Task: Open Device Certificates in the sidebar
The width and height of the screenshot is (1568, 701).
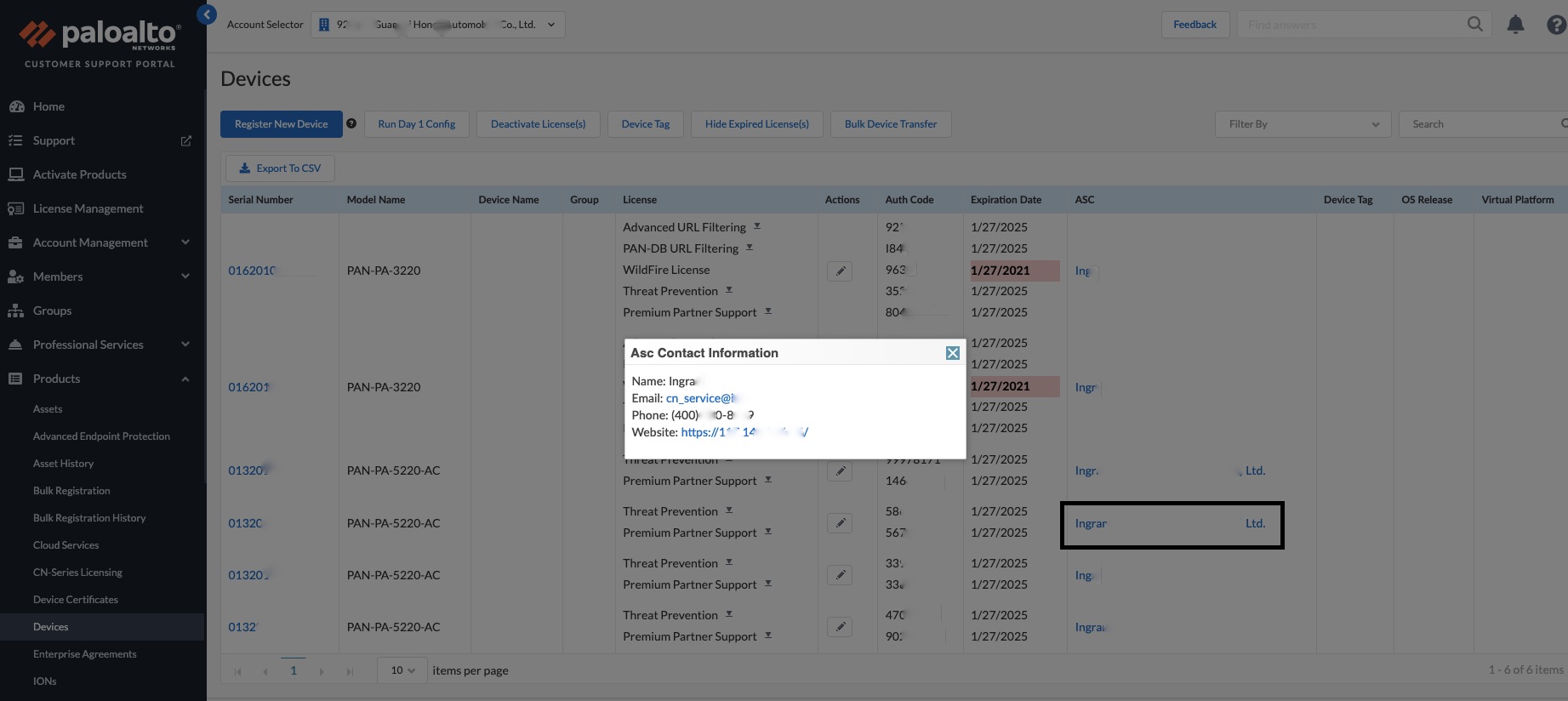Action: (x=76, y=600)
